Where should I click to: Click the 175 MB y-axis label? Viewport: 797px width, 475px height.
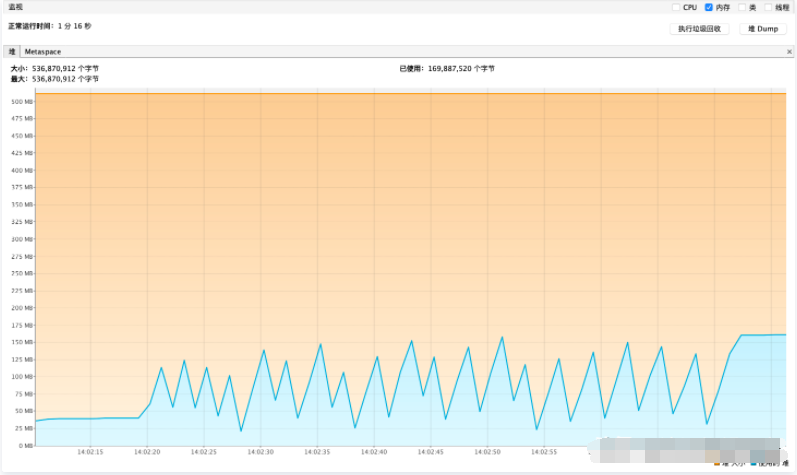(x=22, y=325)
